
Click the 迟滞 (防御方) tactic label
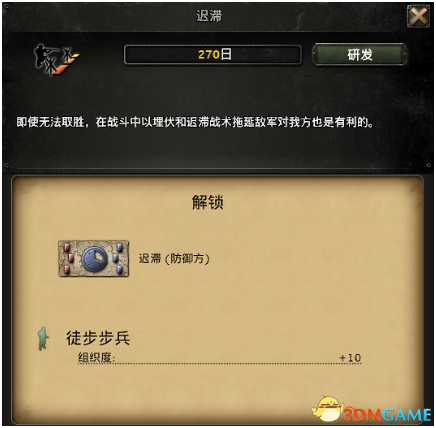[x=174, y=258]
